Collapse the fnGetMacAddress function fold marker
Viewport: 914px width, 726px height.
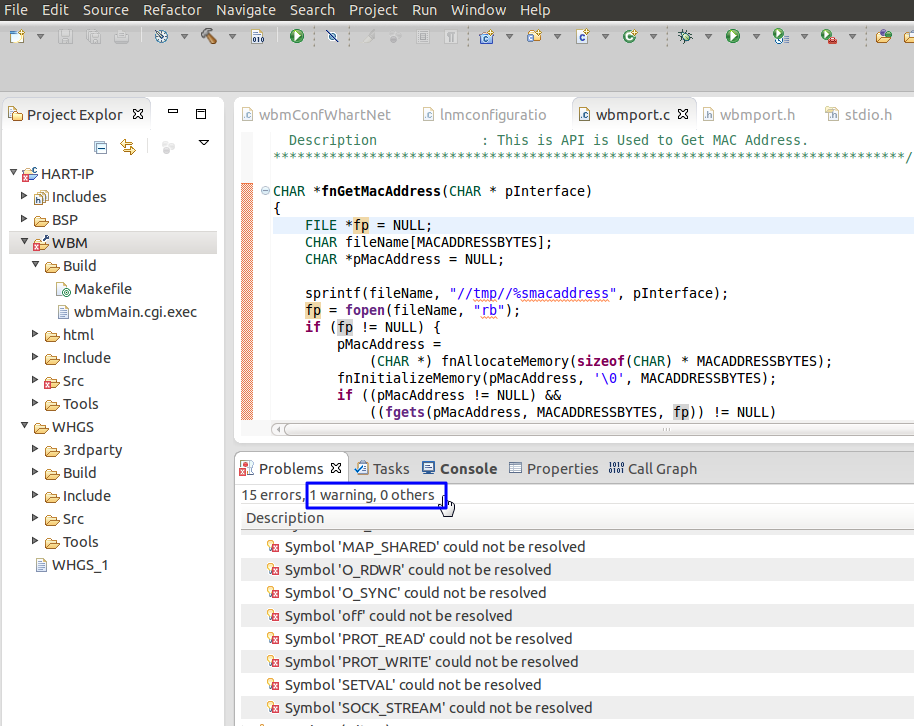click(264, 191)
